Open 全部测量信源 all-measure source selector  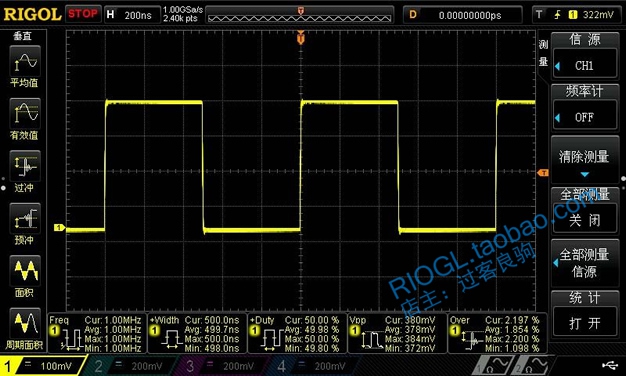(585, 263)
